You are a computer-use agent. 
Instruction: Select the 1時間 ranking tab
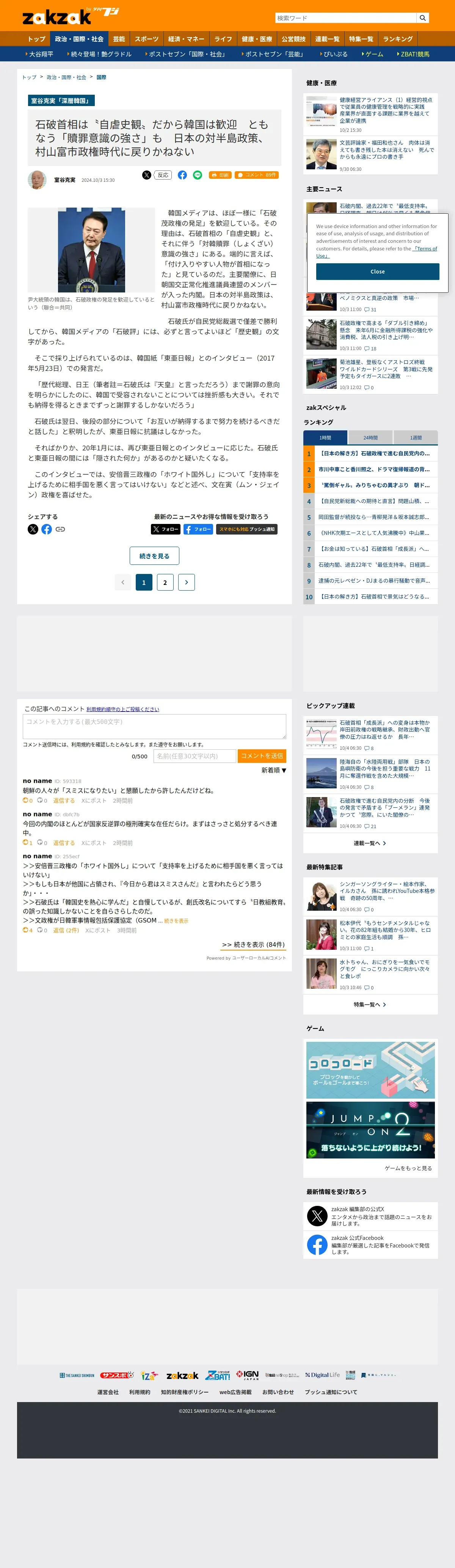pyautogui.click(x=325, y=437)
